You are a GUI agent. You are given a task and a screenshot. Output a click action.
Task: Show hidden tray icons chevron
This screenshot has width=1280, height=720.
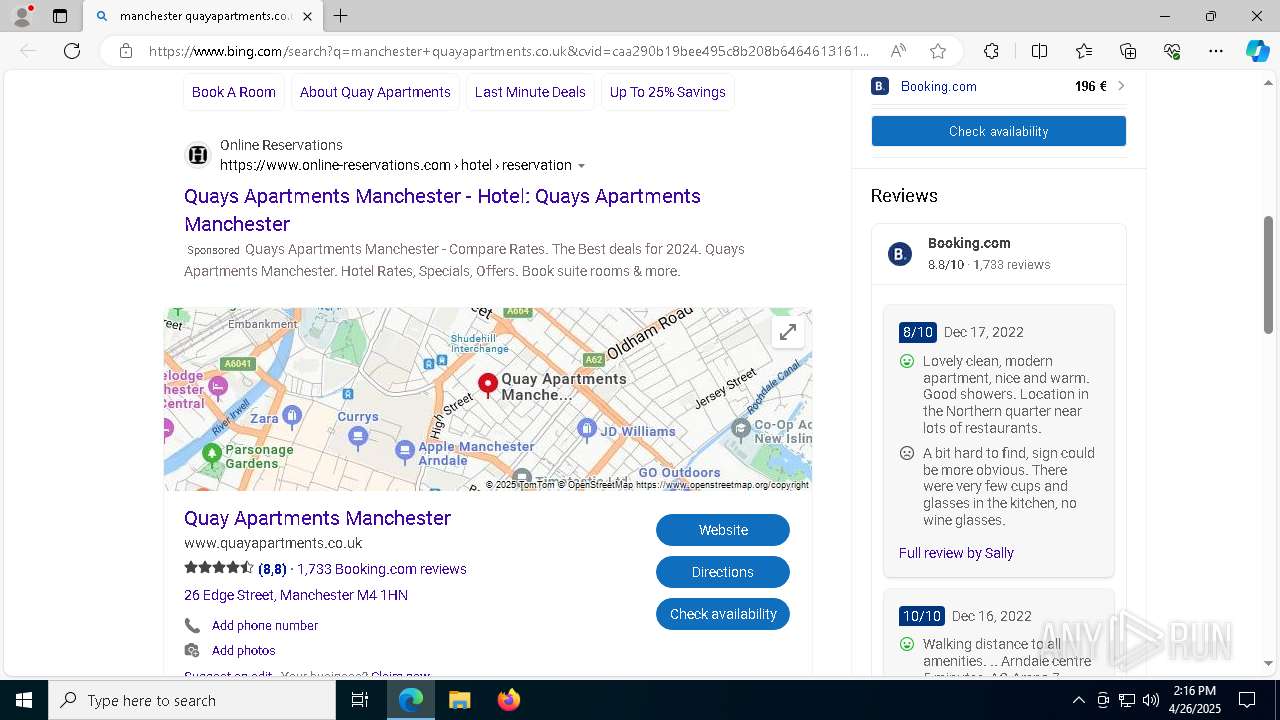(1078, 700)
